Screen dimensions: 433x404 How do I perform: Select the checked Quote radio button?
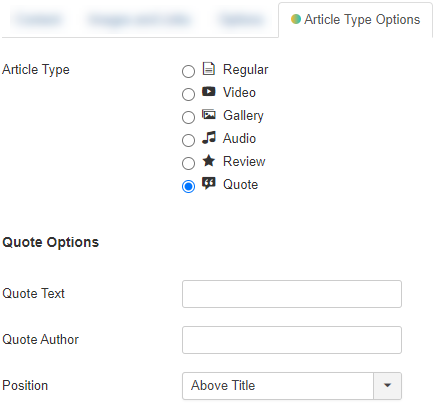coord(188,186)
